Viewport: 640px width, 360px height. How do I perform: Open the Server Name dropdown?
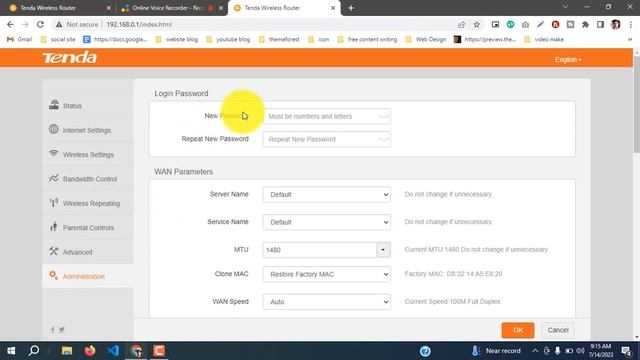(327, 195)
